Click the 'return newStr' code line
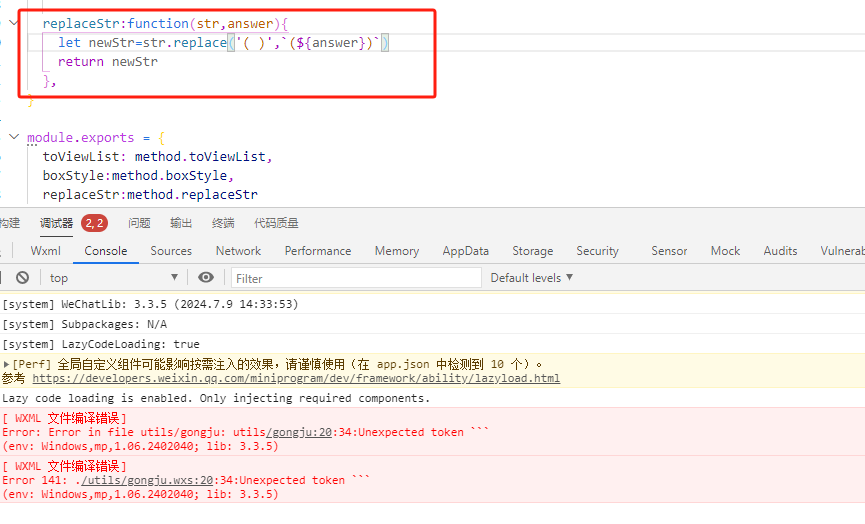This screenshot has height=524, width=865. click(x=108, y=62)
